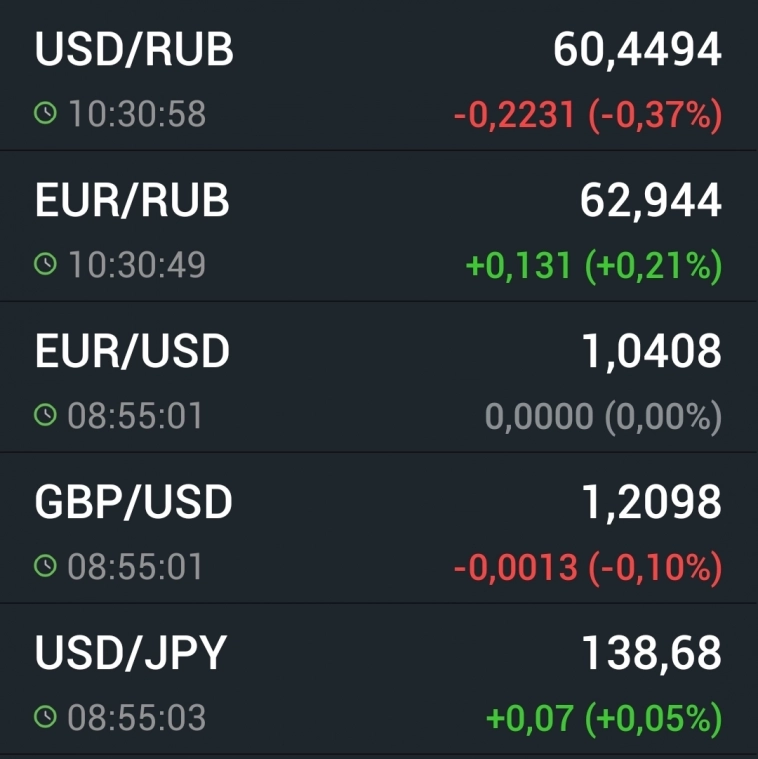Tap the GBP/USD rate 1,2098
This screenshot has width=758, height=759.
pos(650,503)
